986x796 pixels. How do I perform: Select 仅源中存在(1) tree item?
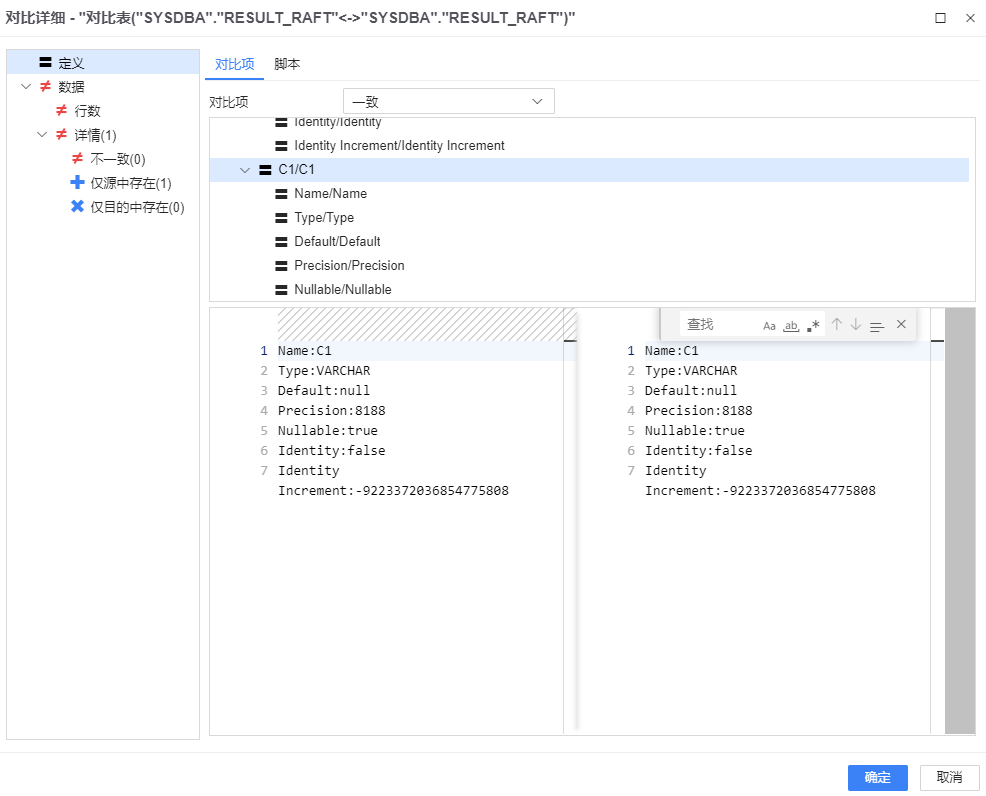point(131,183)
